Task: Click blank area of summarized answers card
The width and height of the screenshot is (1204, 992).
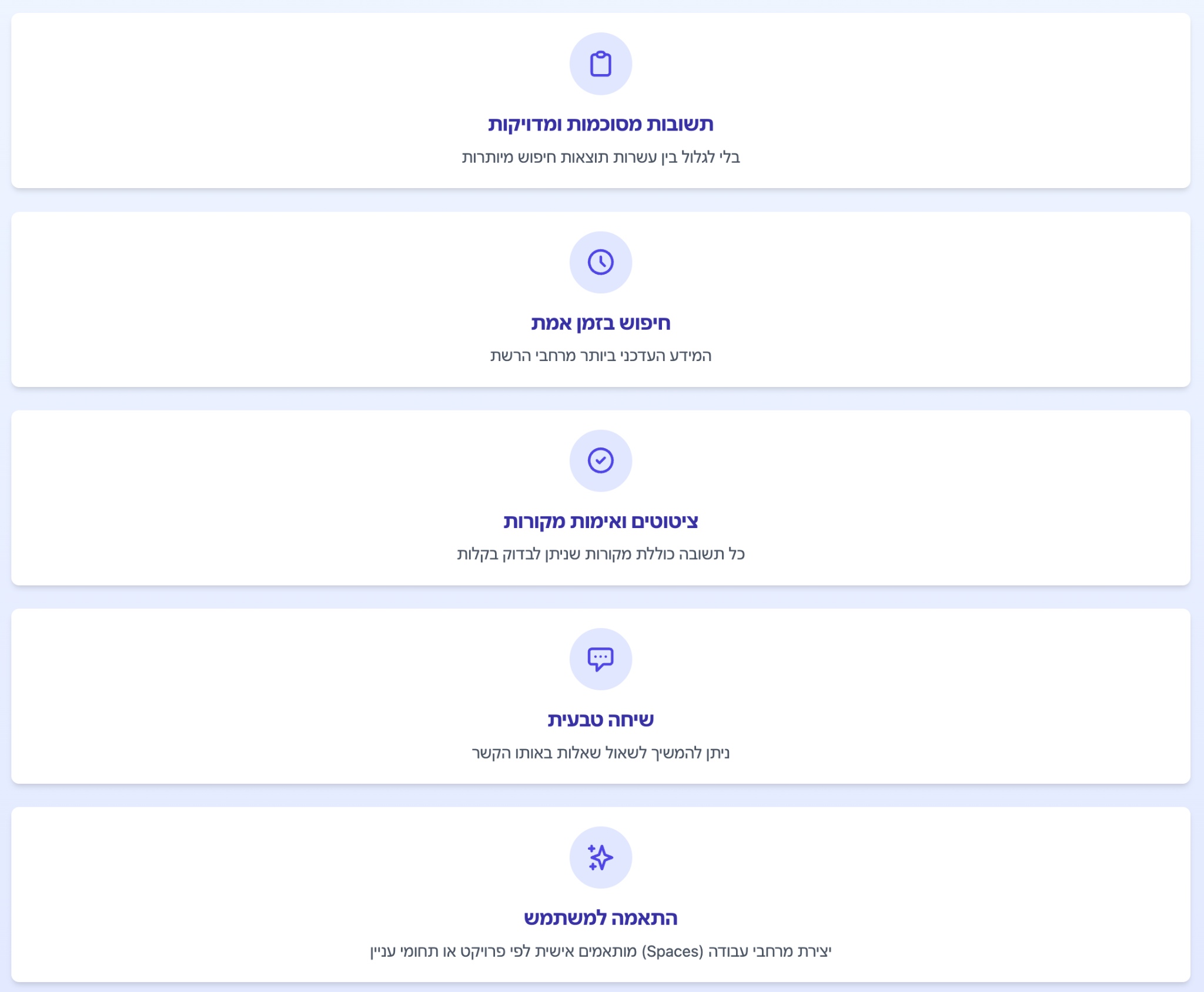Action: click(x=235, y=100)
